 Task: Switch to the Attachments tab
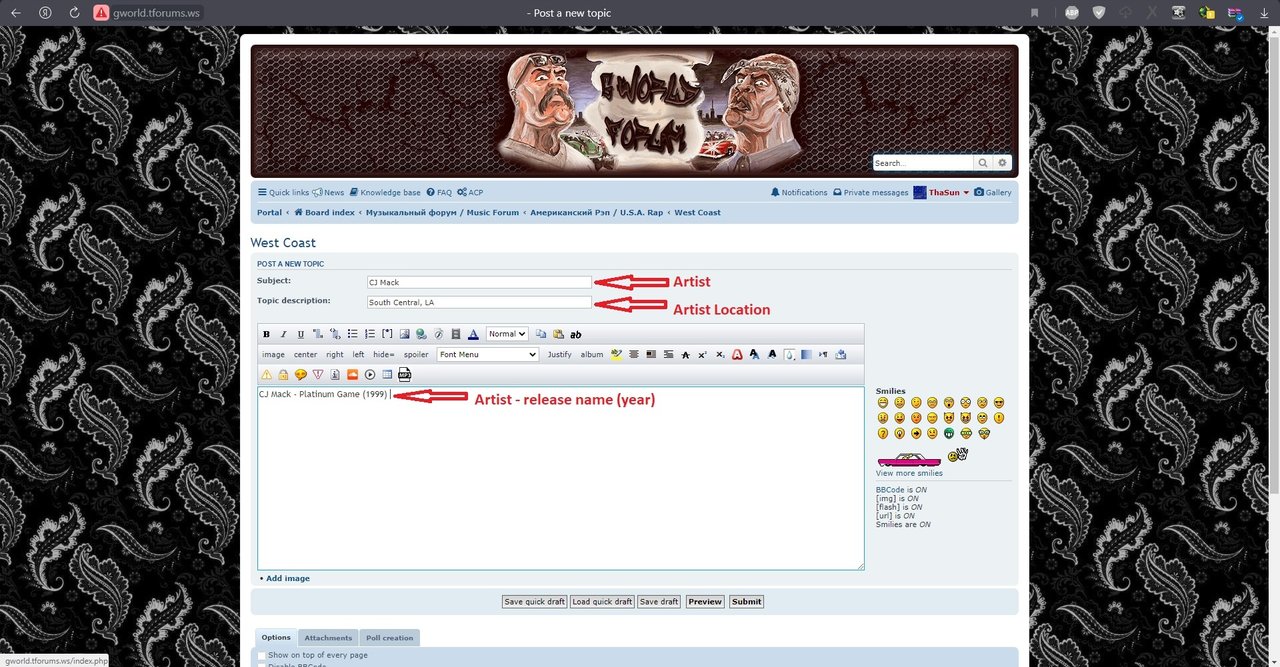coord(328,638)
